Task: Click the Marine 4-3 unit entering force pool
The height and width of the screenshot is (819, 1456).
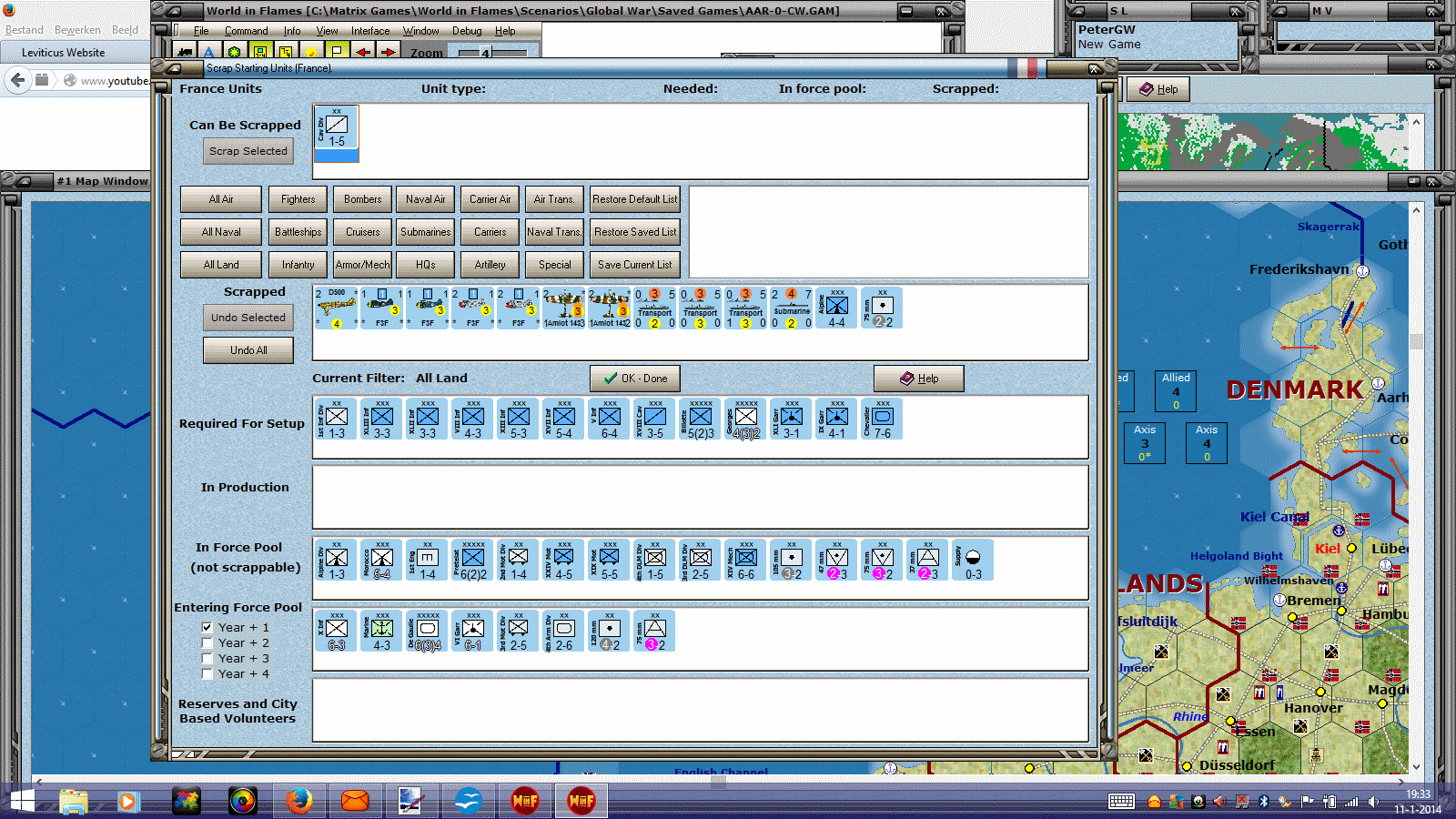Action: click(382, 631)
